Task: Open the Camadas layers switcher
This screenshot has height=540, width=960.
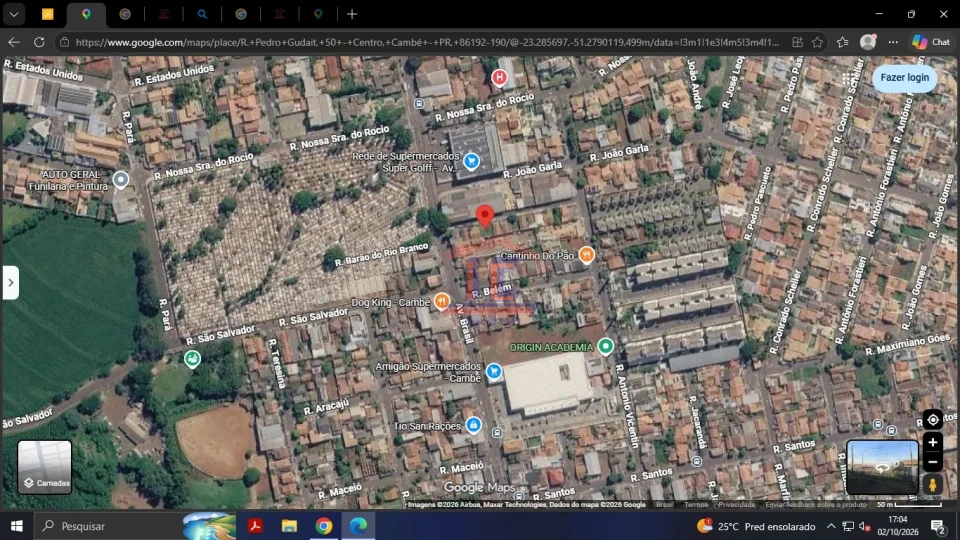Action: point(45,467)
